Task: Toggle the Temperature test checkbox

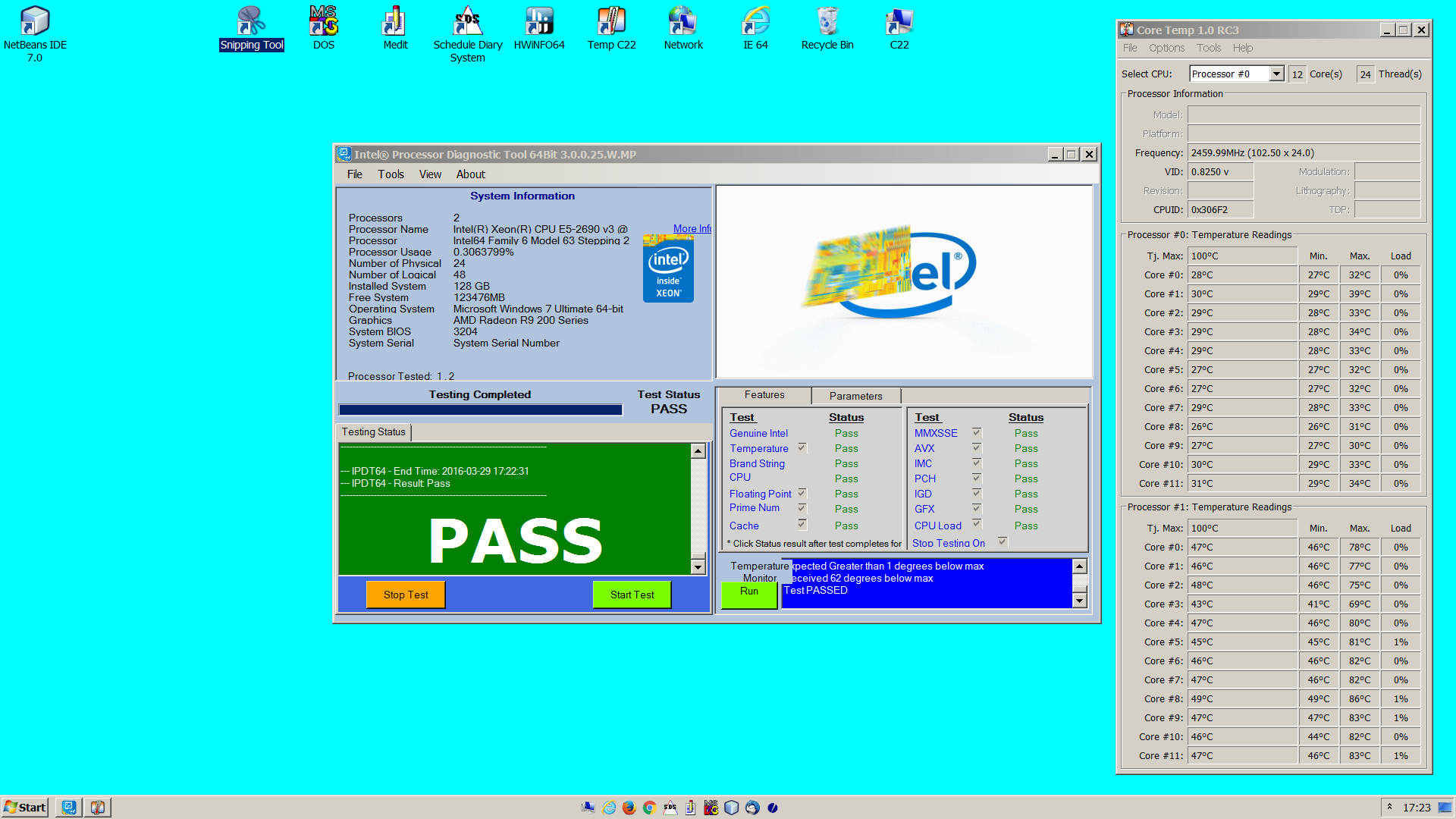Action: coord(802,448)
